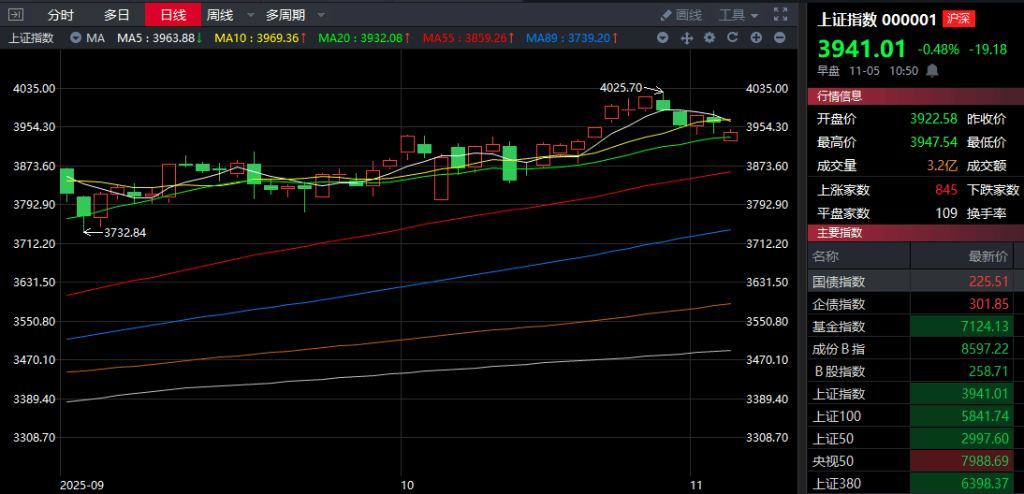
Task: Open the 画线 drawing tool
Action: (681, 15)
